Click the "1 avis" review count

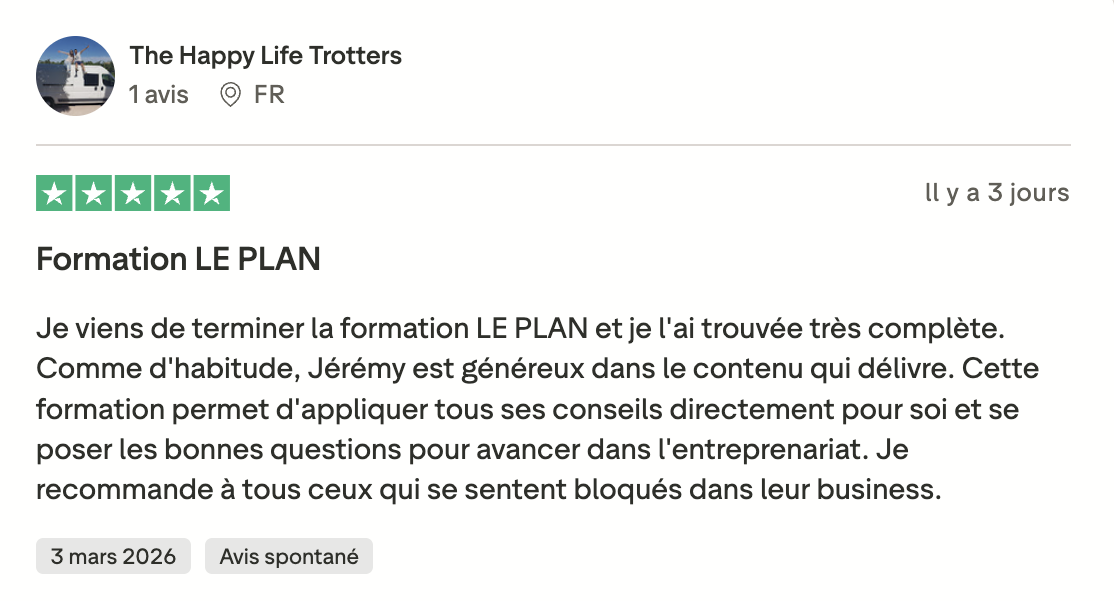159,95
